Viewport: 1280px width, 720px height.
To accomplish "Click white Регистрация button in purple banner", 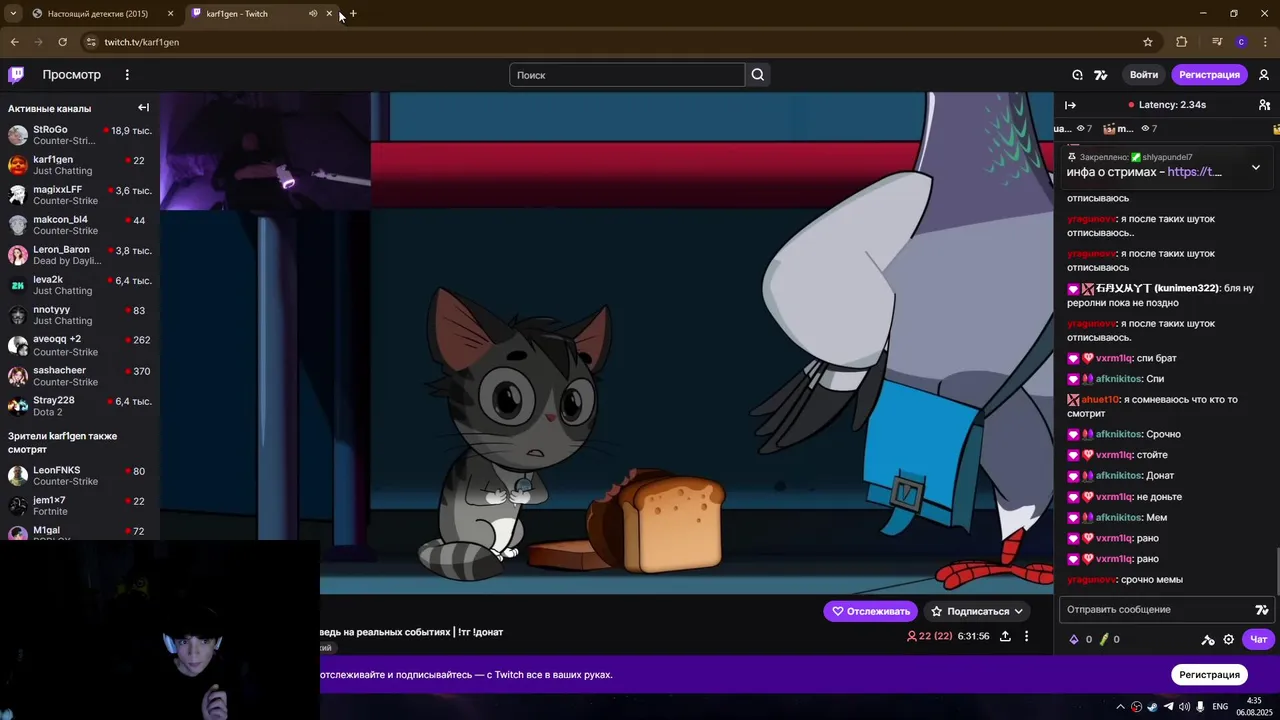I will click(x=1209, y=675).
